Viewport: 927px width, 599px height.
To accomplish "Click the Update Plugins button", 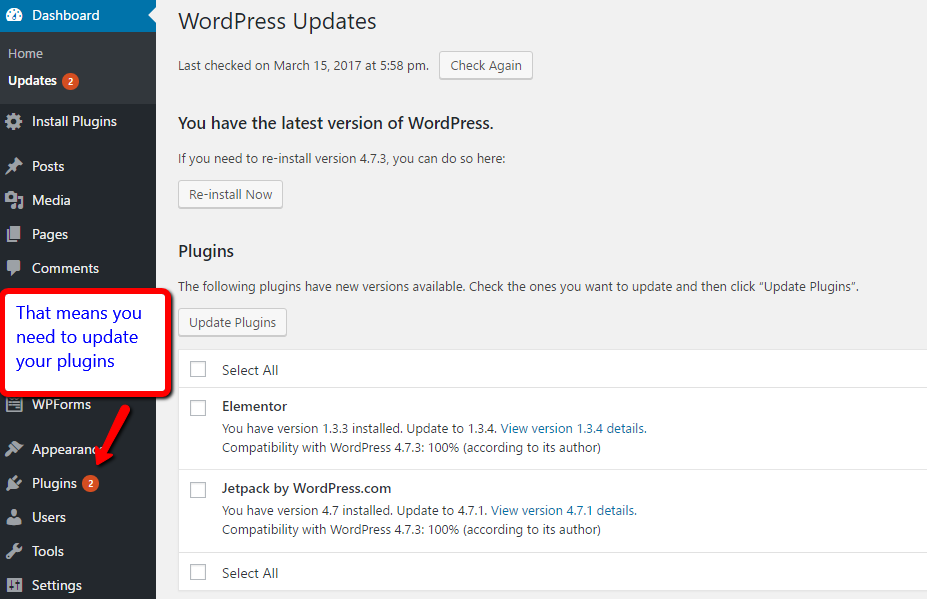I will click(232, 322).
